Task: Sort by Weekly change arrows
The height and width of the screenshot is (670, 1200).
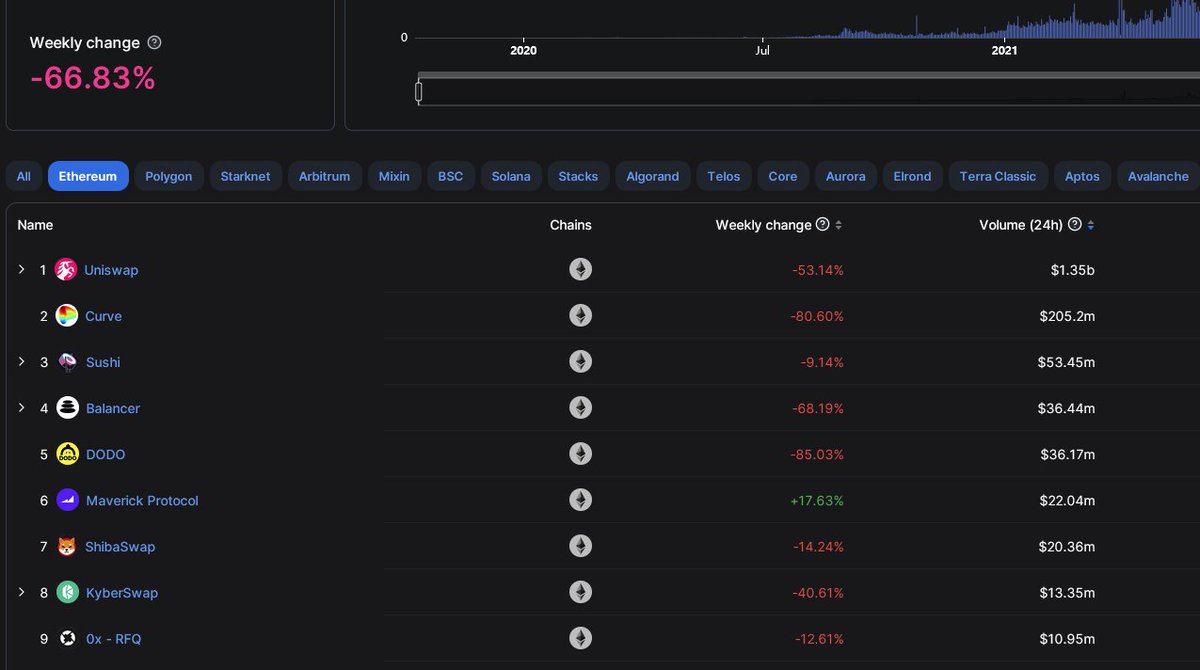Action: (x=838, y=225)
